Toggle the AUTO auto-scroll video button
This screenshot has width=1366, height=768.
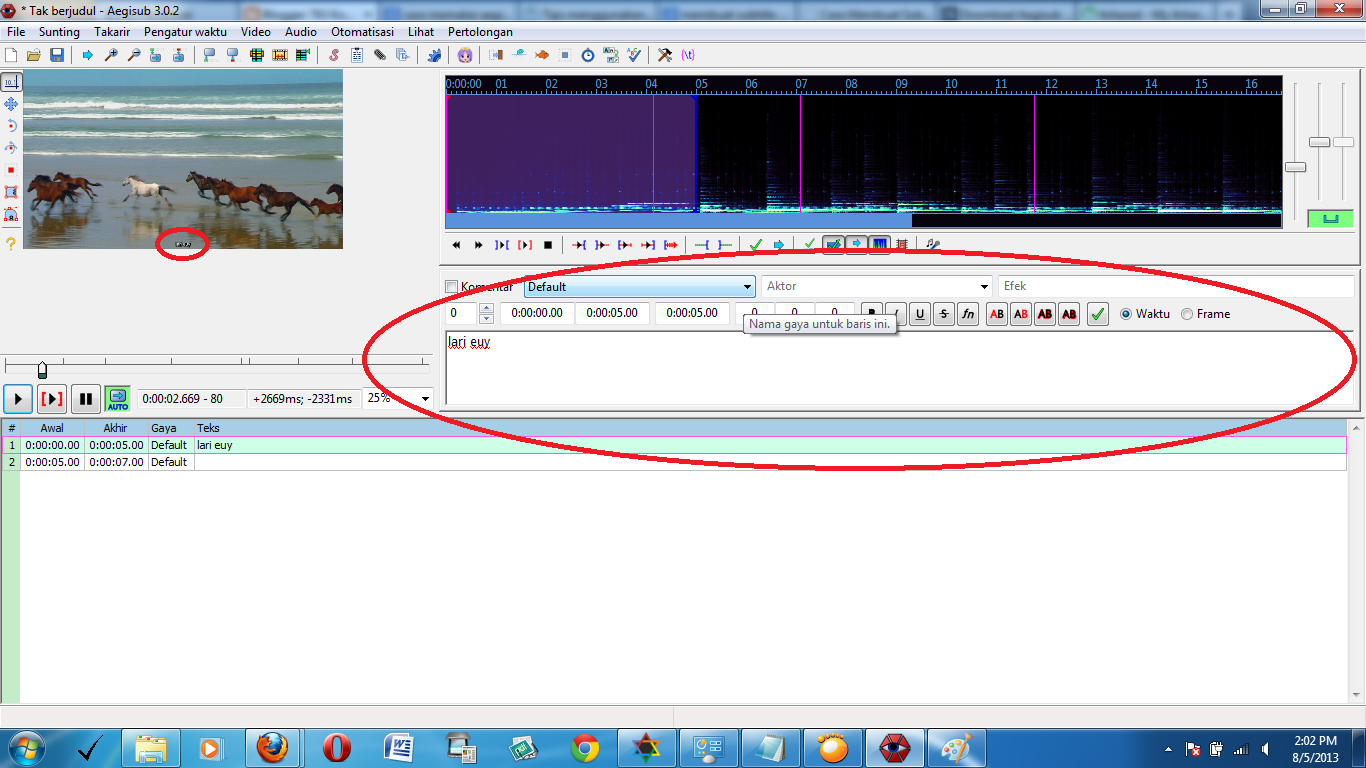[x=118, y=399]
